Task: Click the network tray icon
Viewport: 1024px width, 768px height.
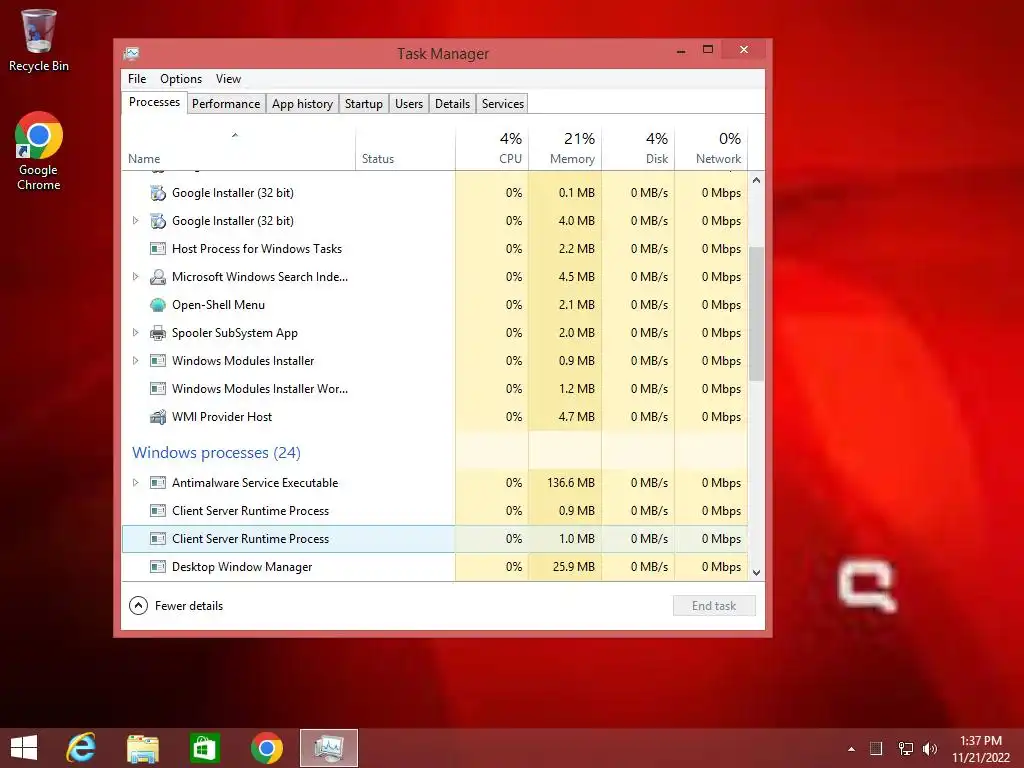Action: [905, 748]
